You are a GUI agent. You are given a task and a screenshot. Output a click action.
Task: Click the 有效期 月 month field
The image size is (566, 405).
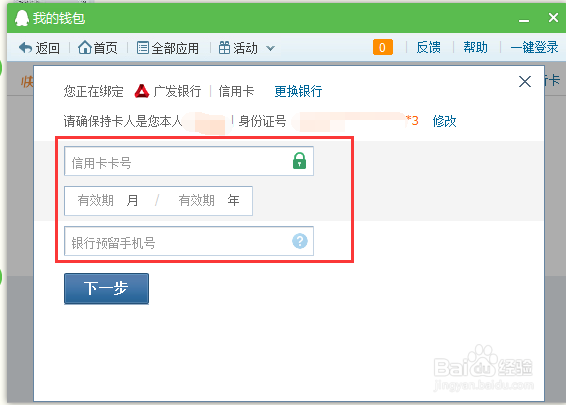coord(108,201)
